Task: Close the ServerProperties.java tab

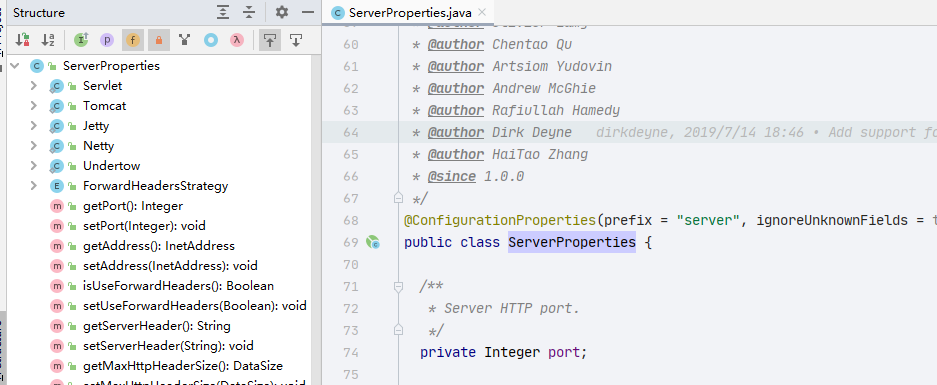Action: point(483,12)
